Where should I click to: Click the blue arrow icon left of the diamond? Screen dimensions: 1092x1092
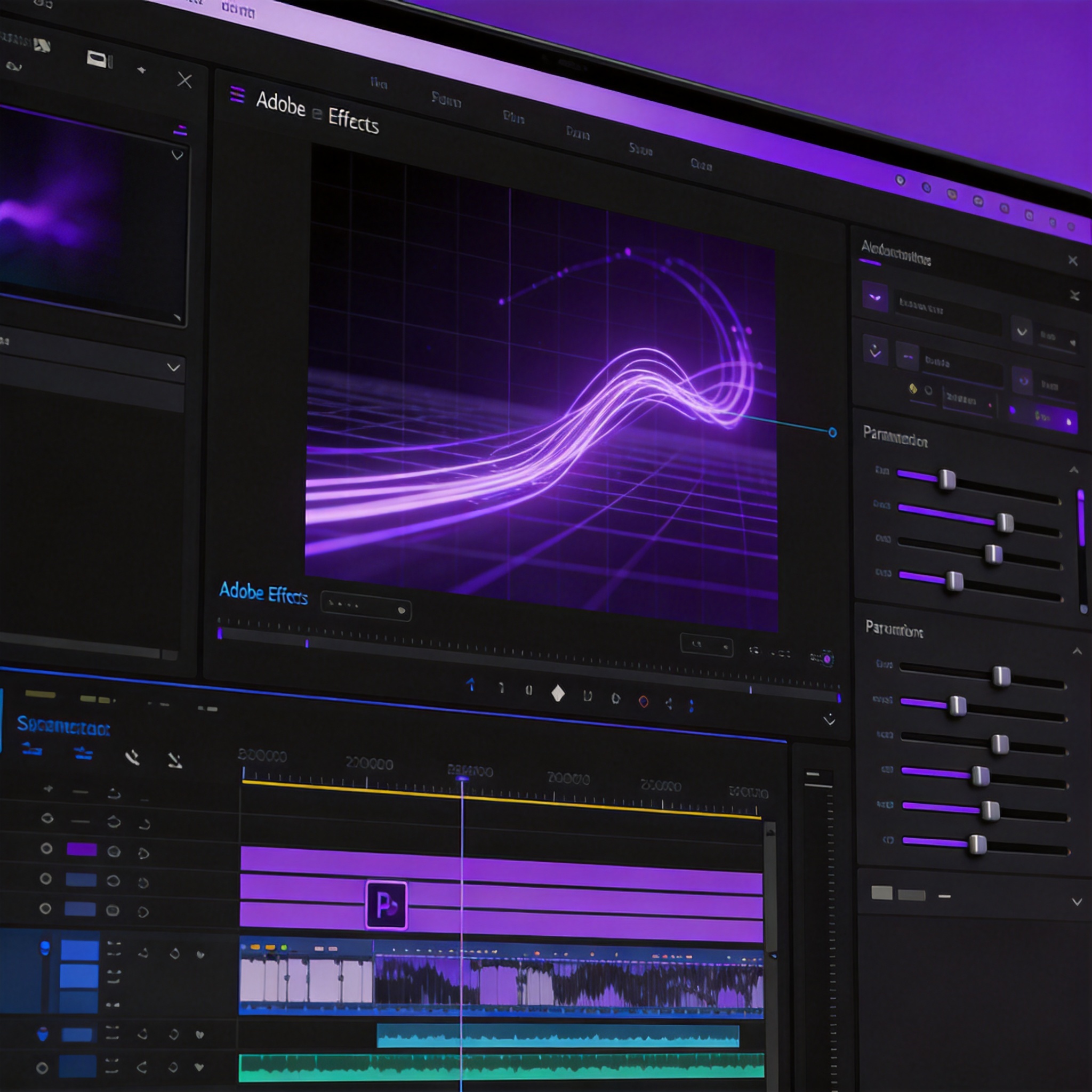click(x=471, y=685)
